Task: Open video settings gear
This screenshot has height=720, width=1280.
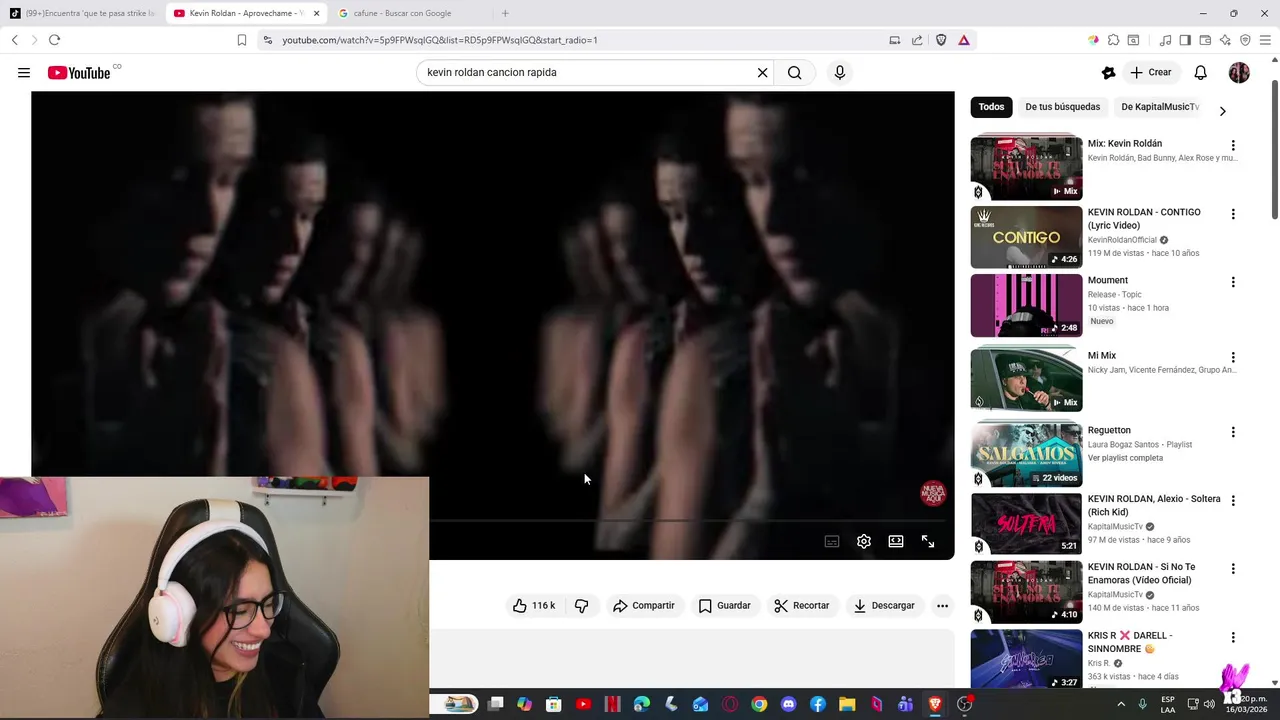Action: click(864, 541)
